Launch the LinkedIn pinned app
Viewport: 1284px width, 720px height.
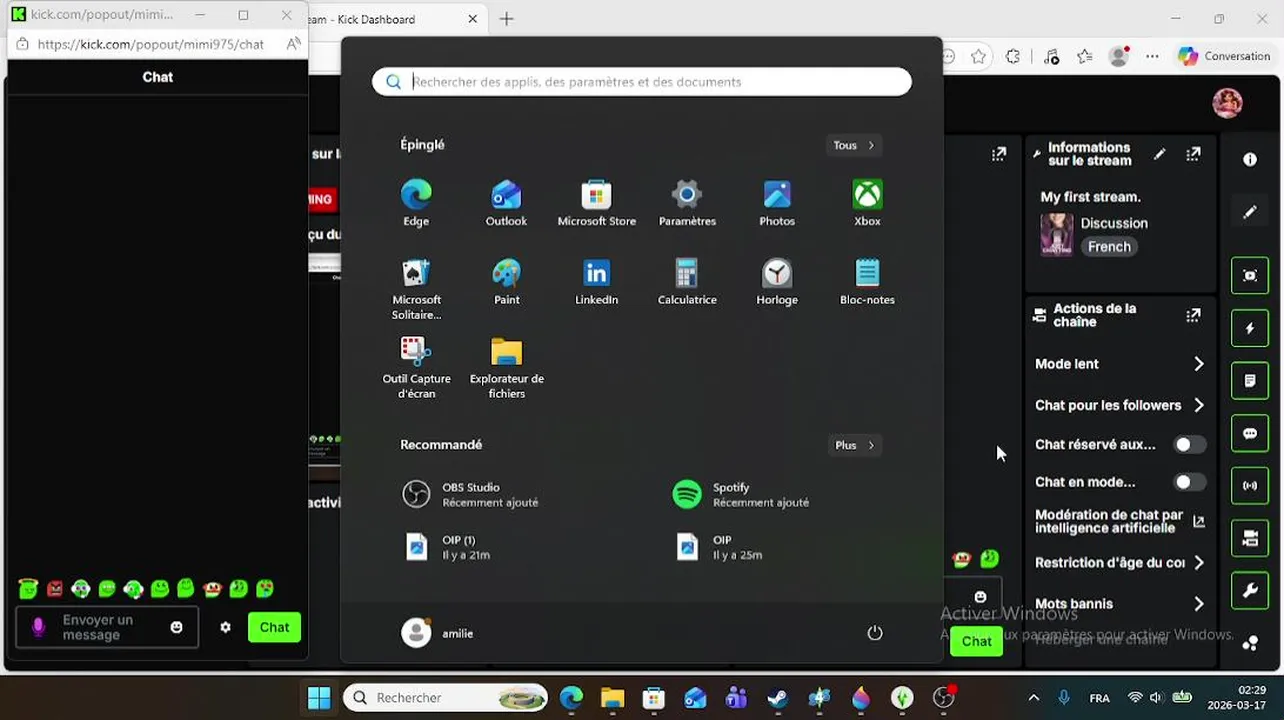(597, 282)
